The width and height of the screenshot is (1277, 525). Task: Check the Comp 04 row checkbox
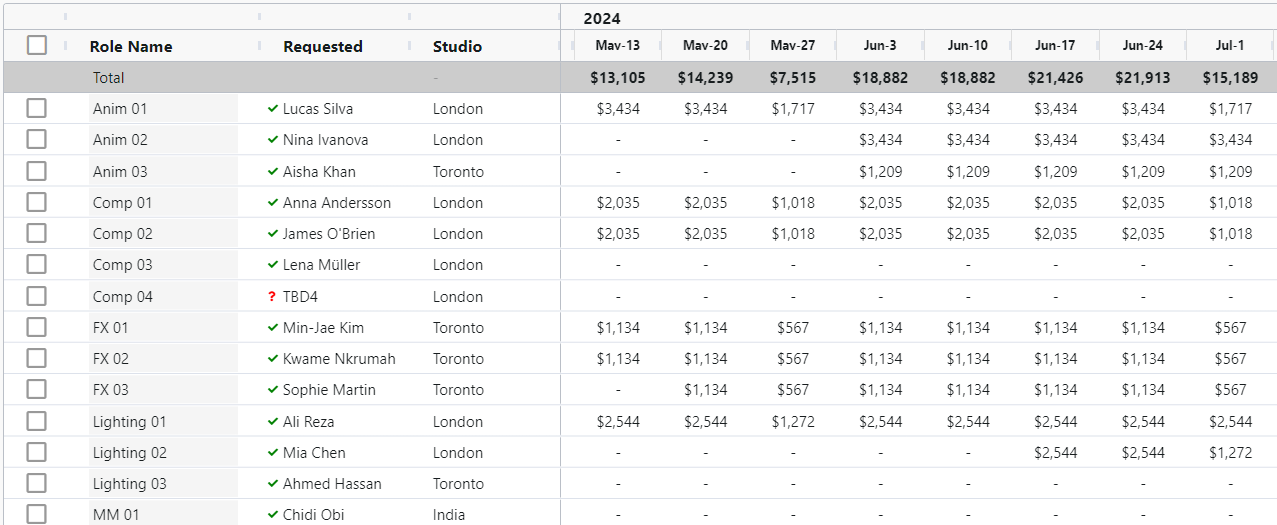[37, 296]
